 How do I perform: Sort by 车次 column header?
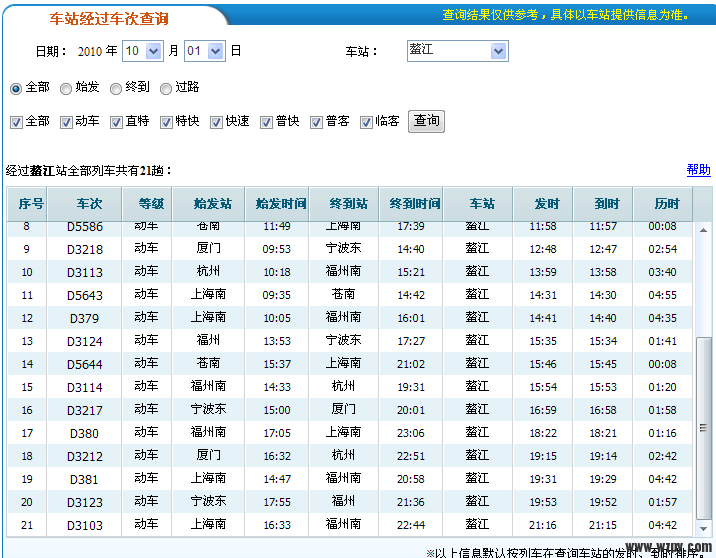[x=84, y=204]
